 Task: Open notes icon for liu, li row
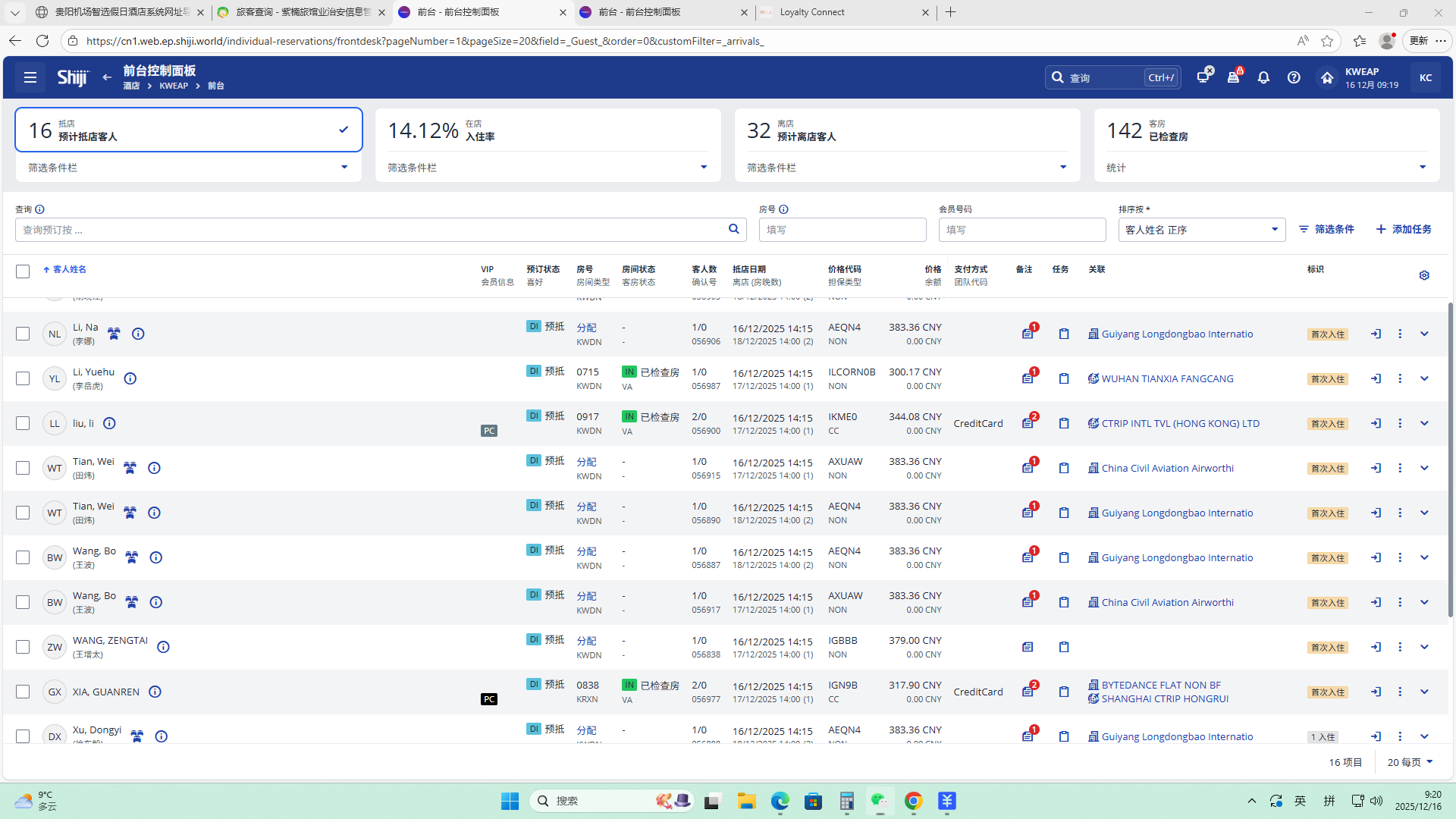coord(1028,423)
